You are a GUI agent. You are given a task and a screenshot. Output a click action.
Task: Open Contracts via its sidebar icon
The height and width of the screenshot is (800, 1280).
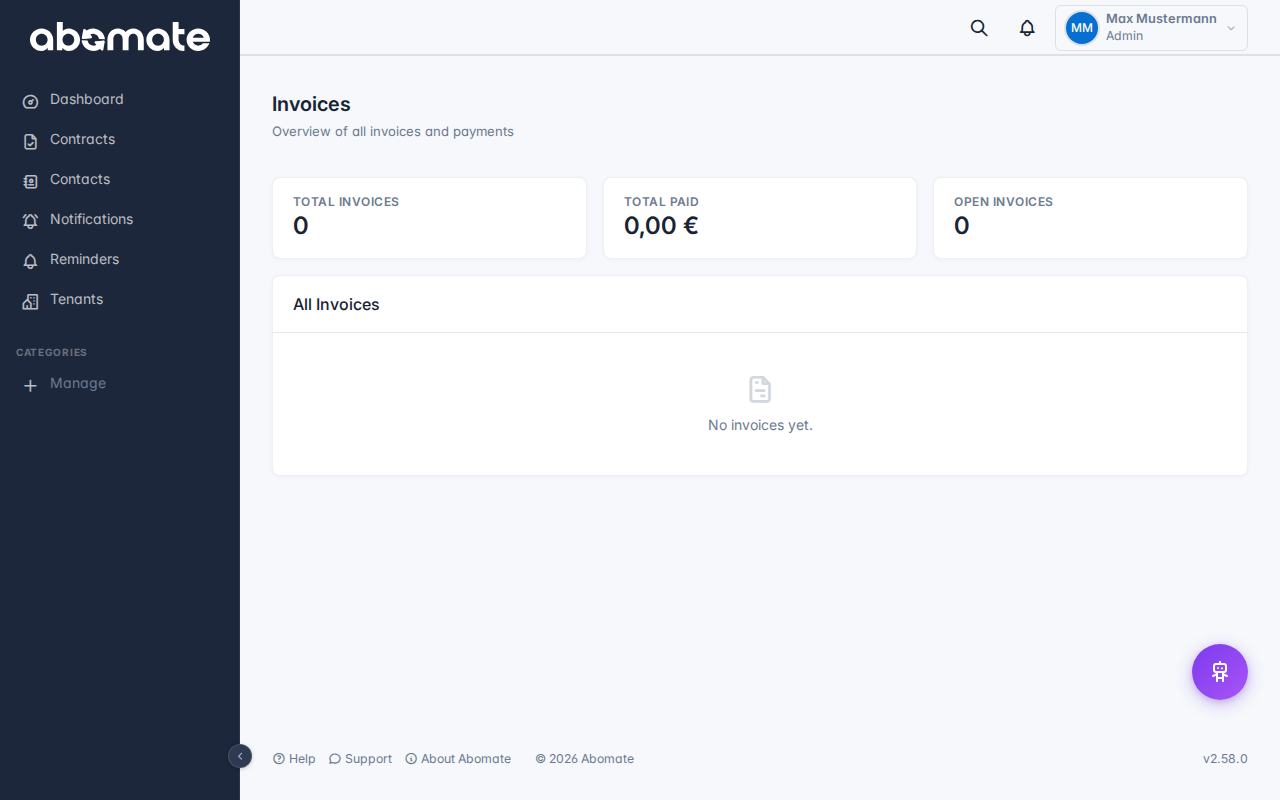[x=30, y=140]
